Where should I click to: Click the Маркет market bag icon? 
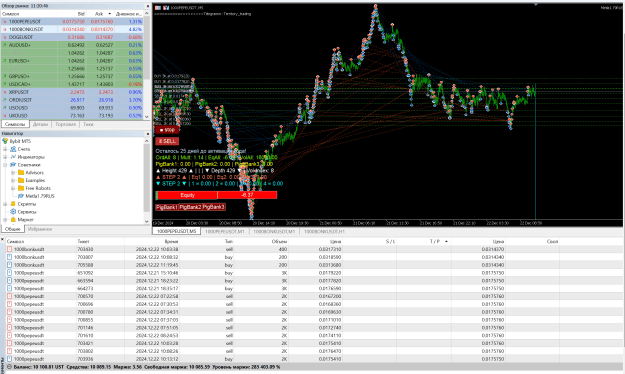tap(13, 220)
